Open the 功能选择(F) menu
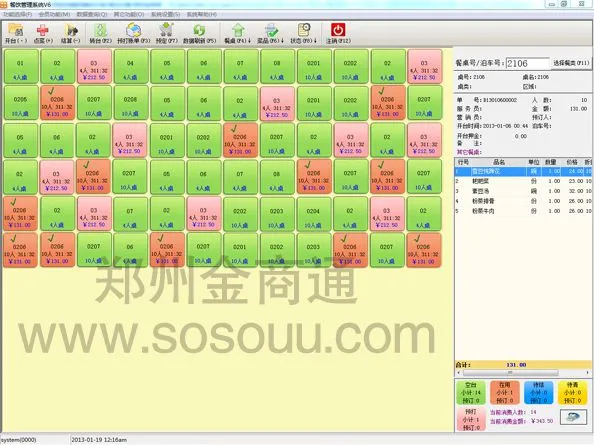 17,14
